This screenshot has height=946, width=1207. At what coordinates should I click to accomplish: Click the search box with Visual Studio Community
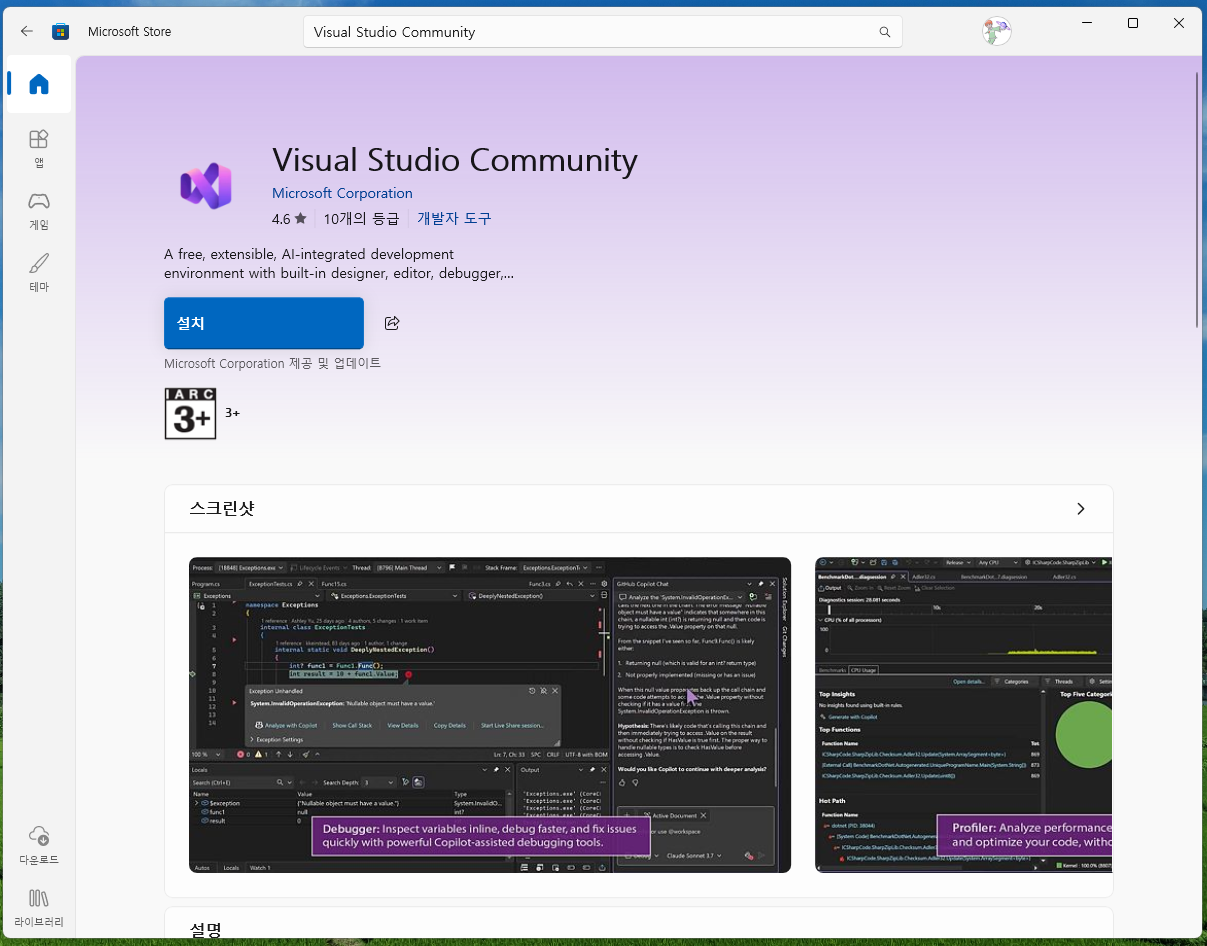[x=603, y=32]
